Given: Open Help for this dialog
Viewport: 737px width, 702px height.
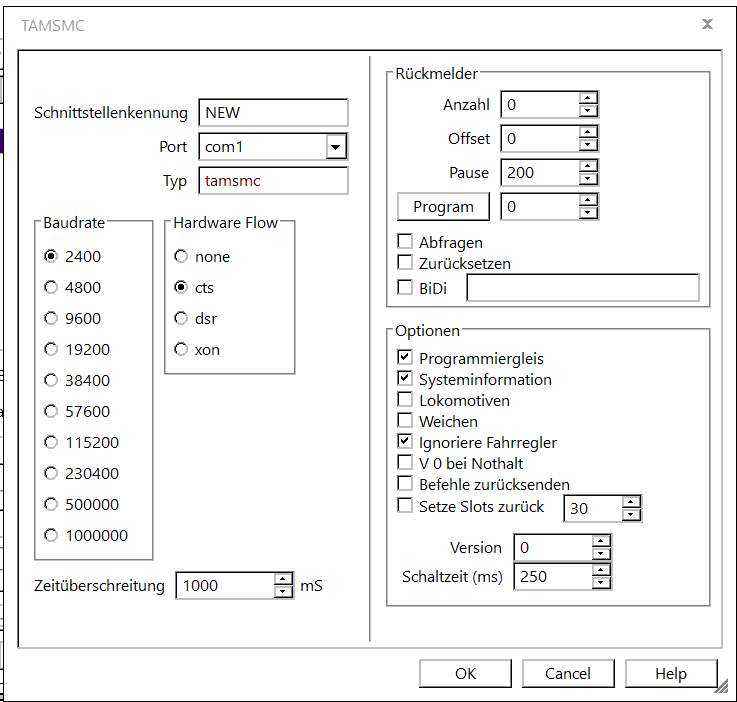Looking at the screenshot, I should [x=670, y=674].
